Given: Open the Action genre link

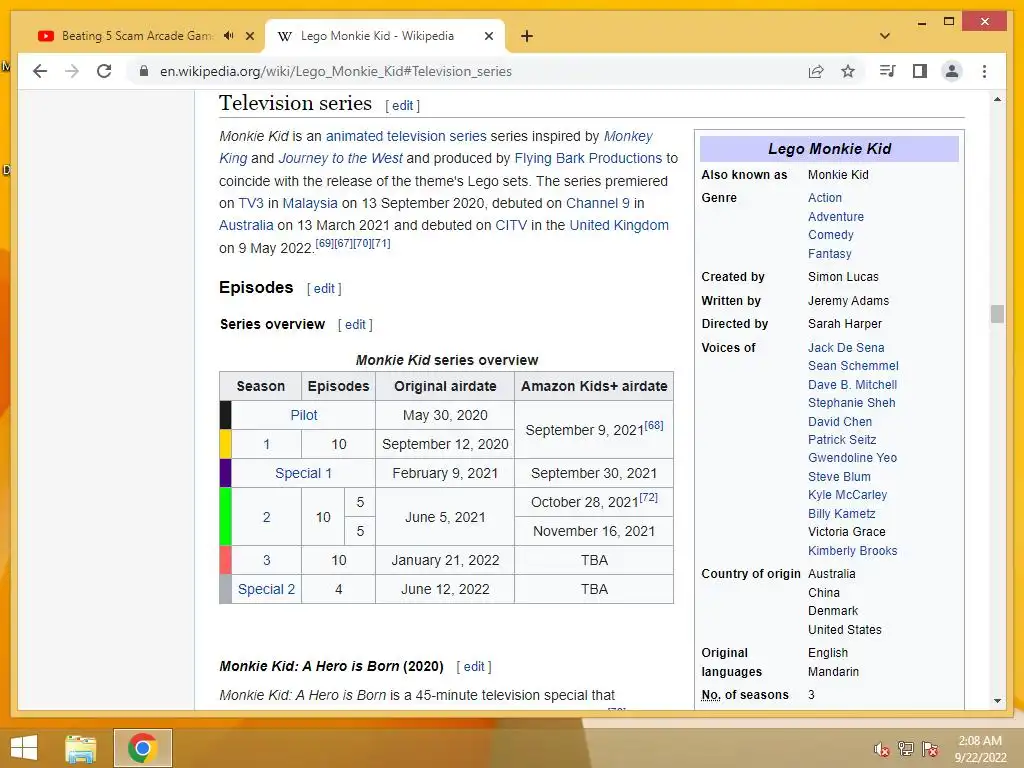Looking at the screenshot, I should tap(825, 198).
